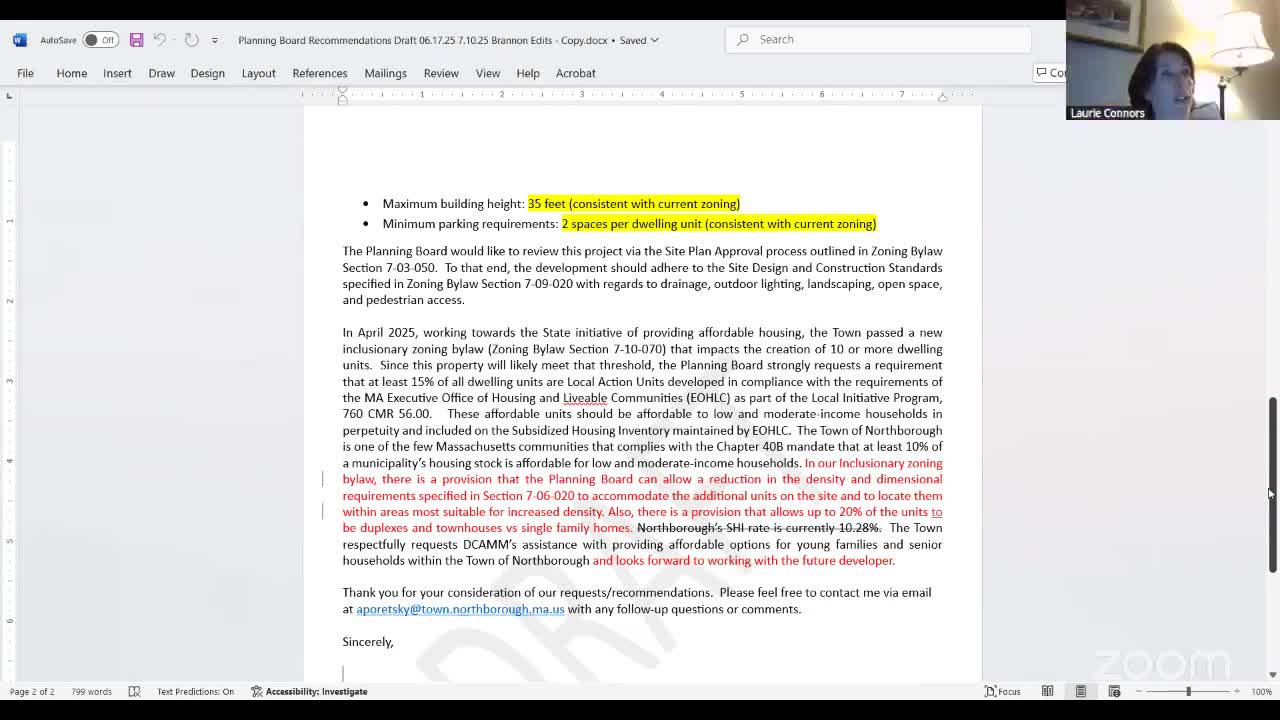Save the document with the Save icon
1280x720 pixels.
click(x=136, y=40)
